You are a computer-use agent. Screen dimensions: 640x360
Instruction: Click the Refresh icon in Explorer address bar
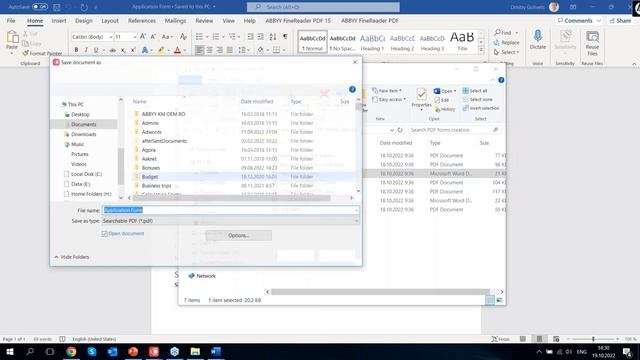[x=400, y=130]
